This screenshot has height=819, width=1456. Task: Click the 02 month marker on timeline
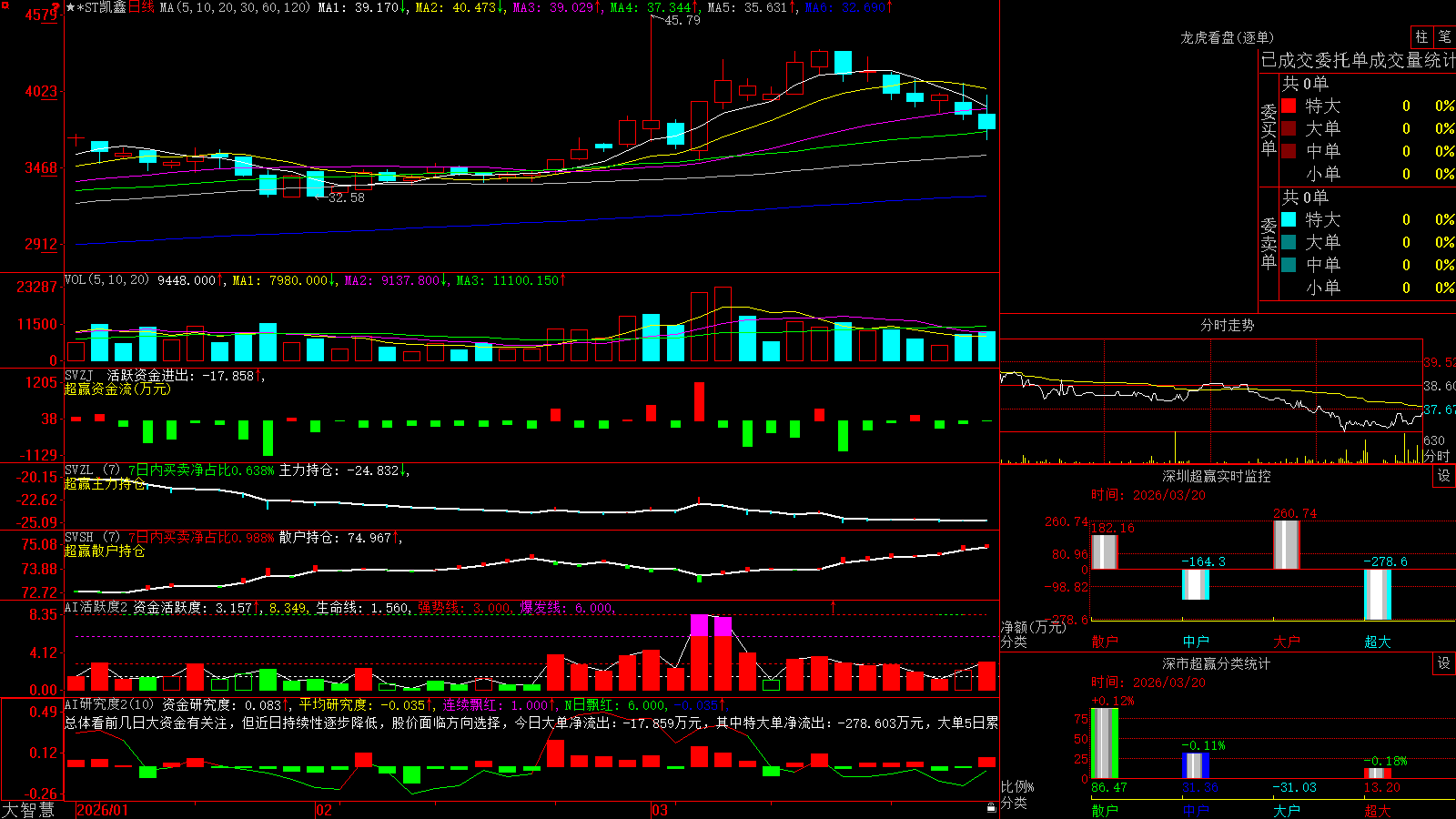click(323, 810)
